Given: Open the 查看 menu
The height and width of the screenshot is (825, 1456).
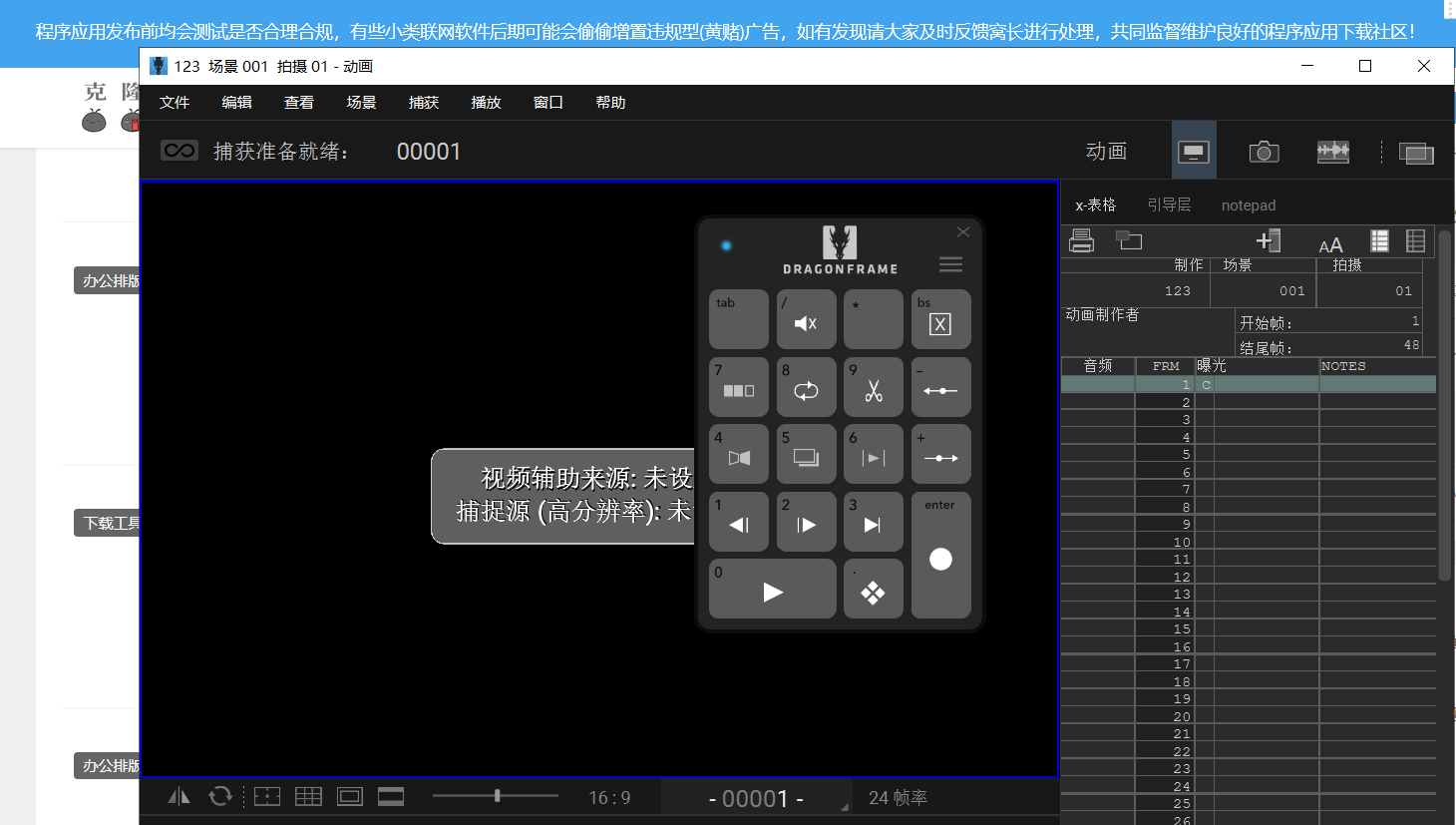Looking at the screenshot, I should 299,103.
